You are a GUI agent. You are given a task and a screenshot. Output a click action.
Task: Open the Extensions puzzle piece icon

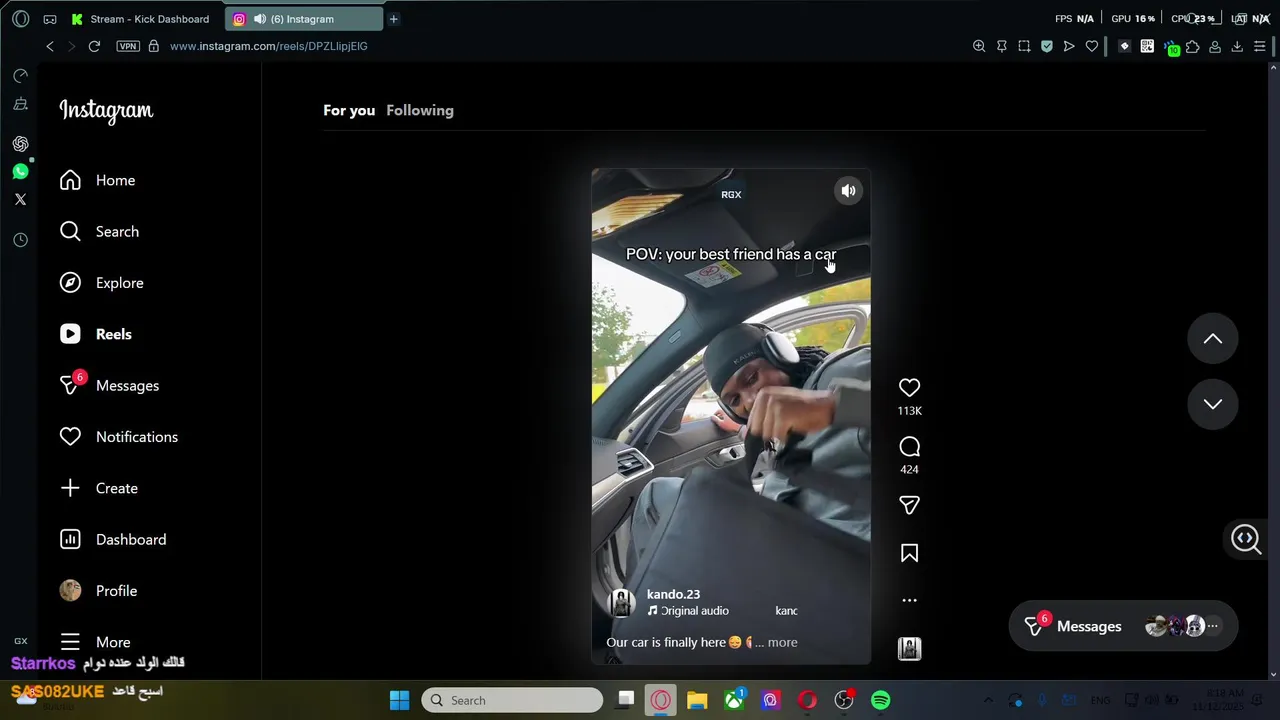point(1192,46)
